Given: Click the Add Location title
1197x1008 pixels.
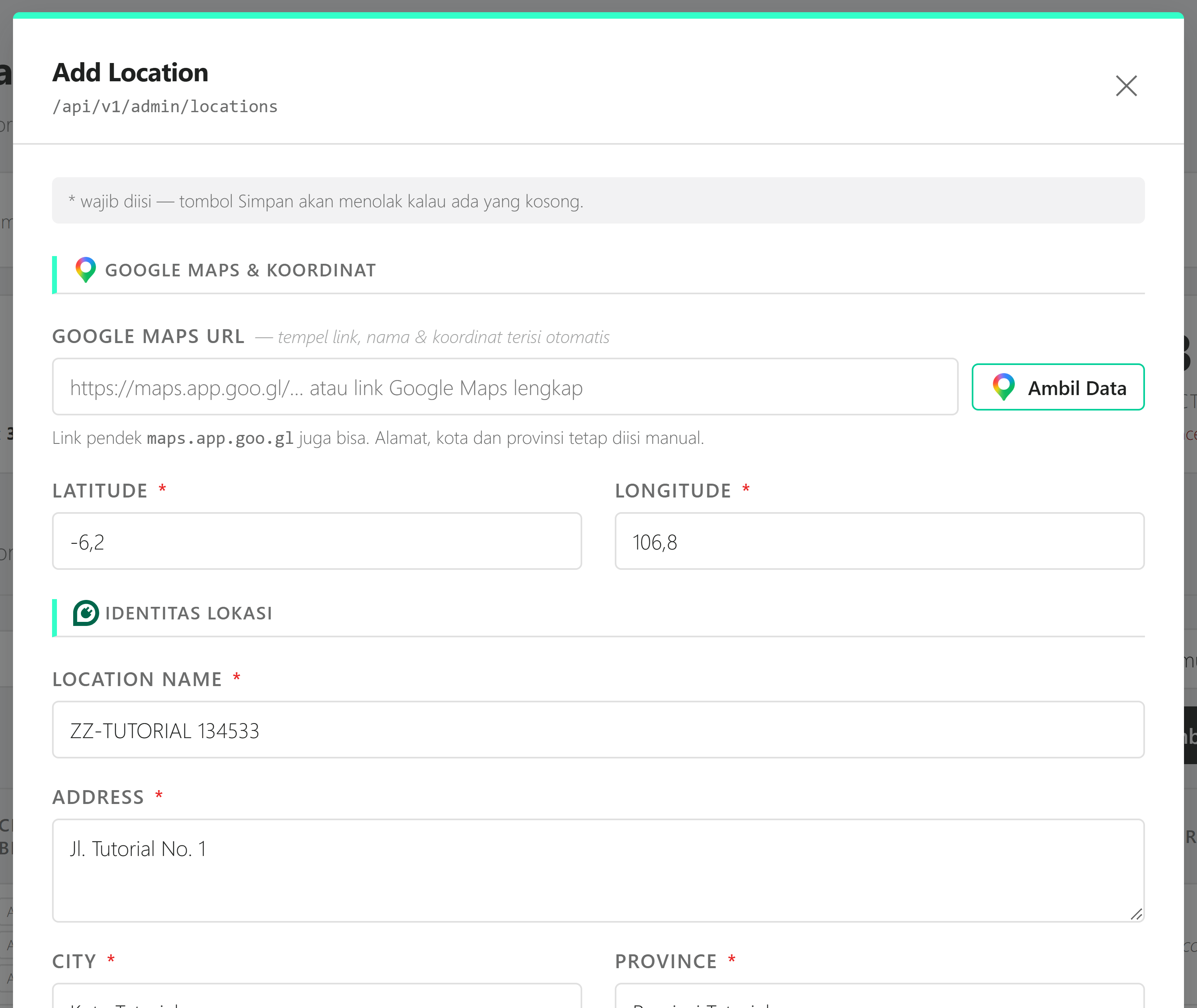Looking at the screenshot, I should pyautogui.click(x=131, y=73).
